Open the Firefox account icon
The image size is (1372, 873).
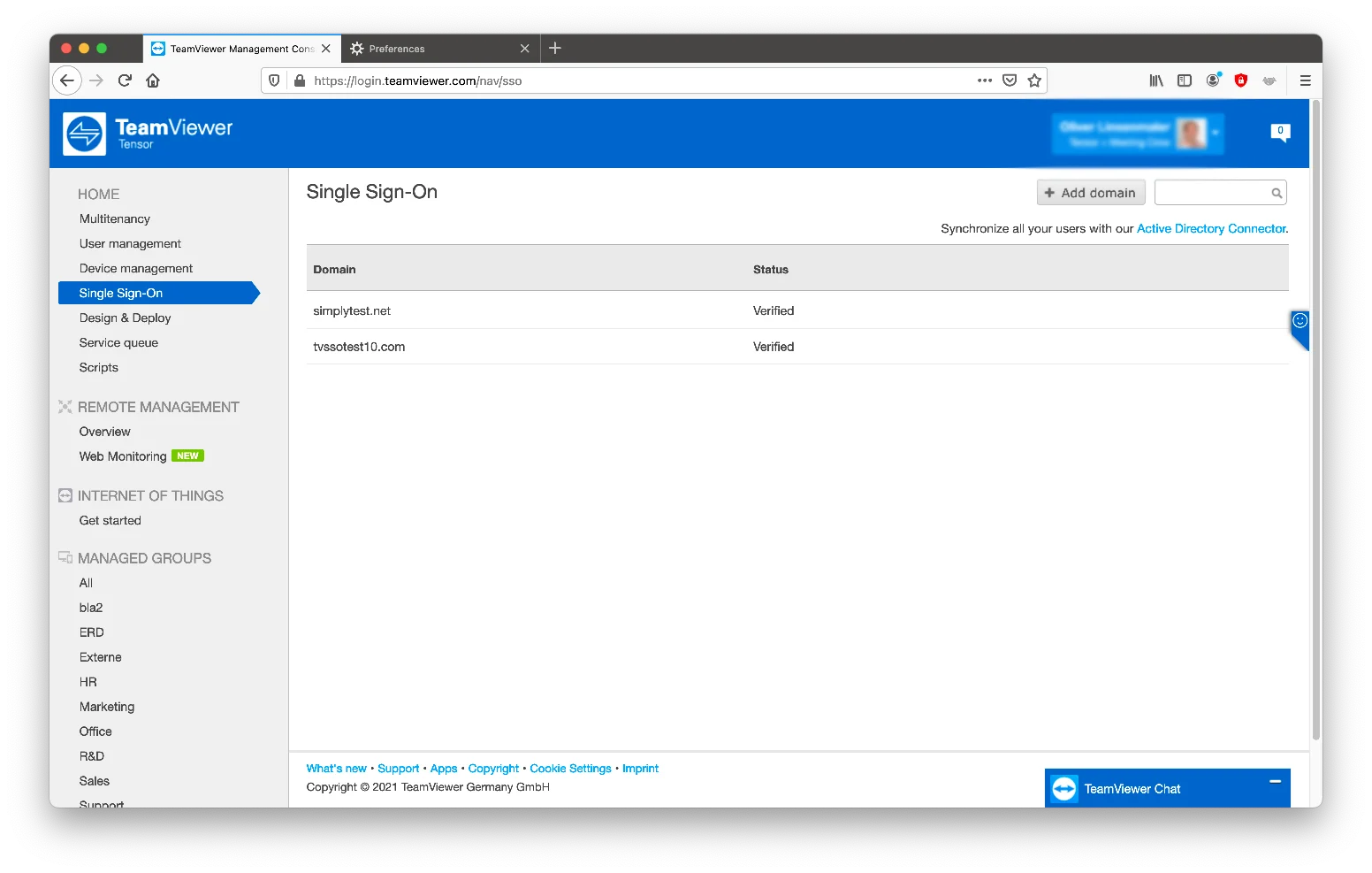click(x=1213, y=80)
